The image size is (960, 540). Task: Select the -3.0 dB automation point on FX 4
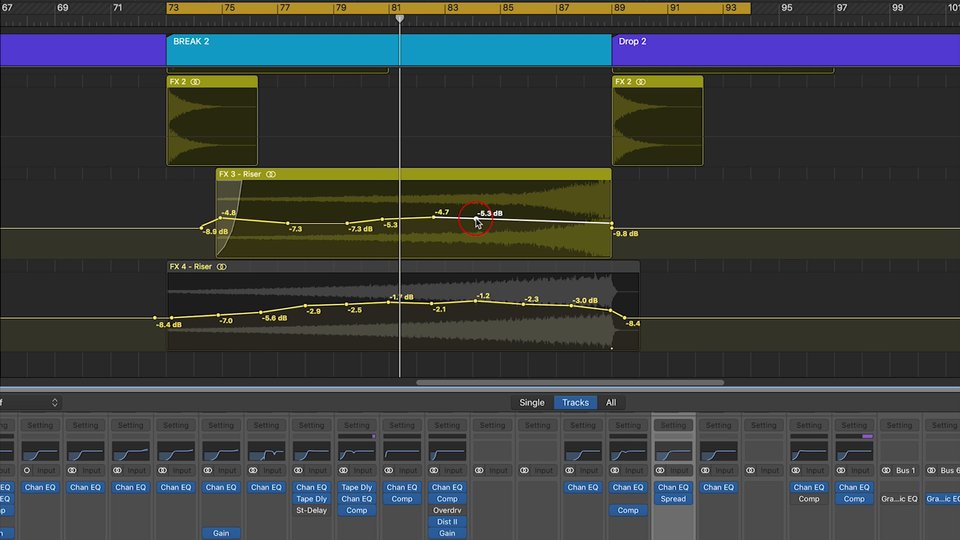[x=572, y=305]
